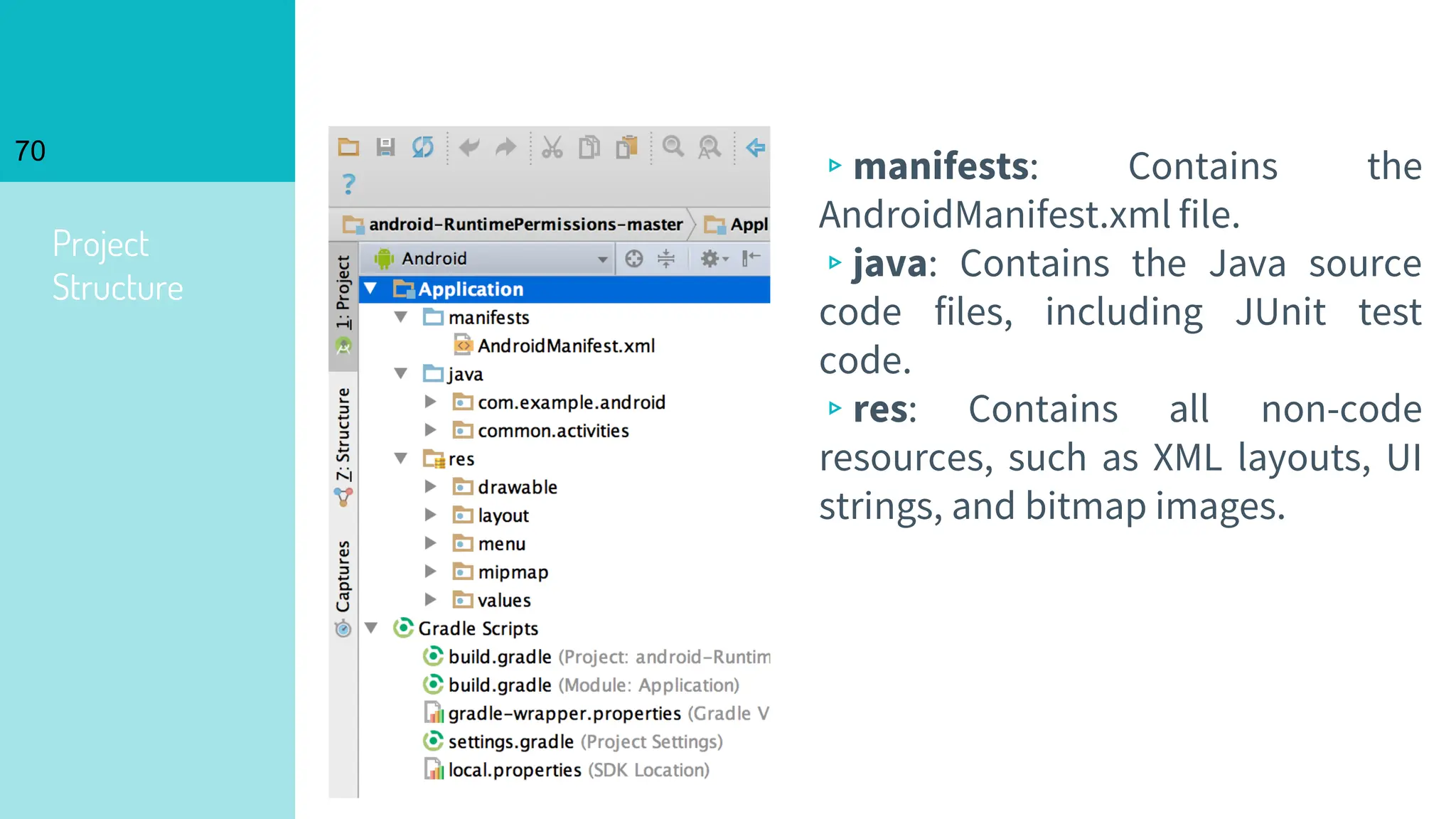The width and height of the screenshot is (1456, 819).
Task: Open the Captures side tab
Action: (343, 589)
